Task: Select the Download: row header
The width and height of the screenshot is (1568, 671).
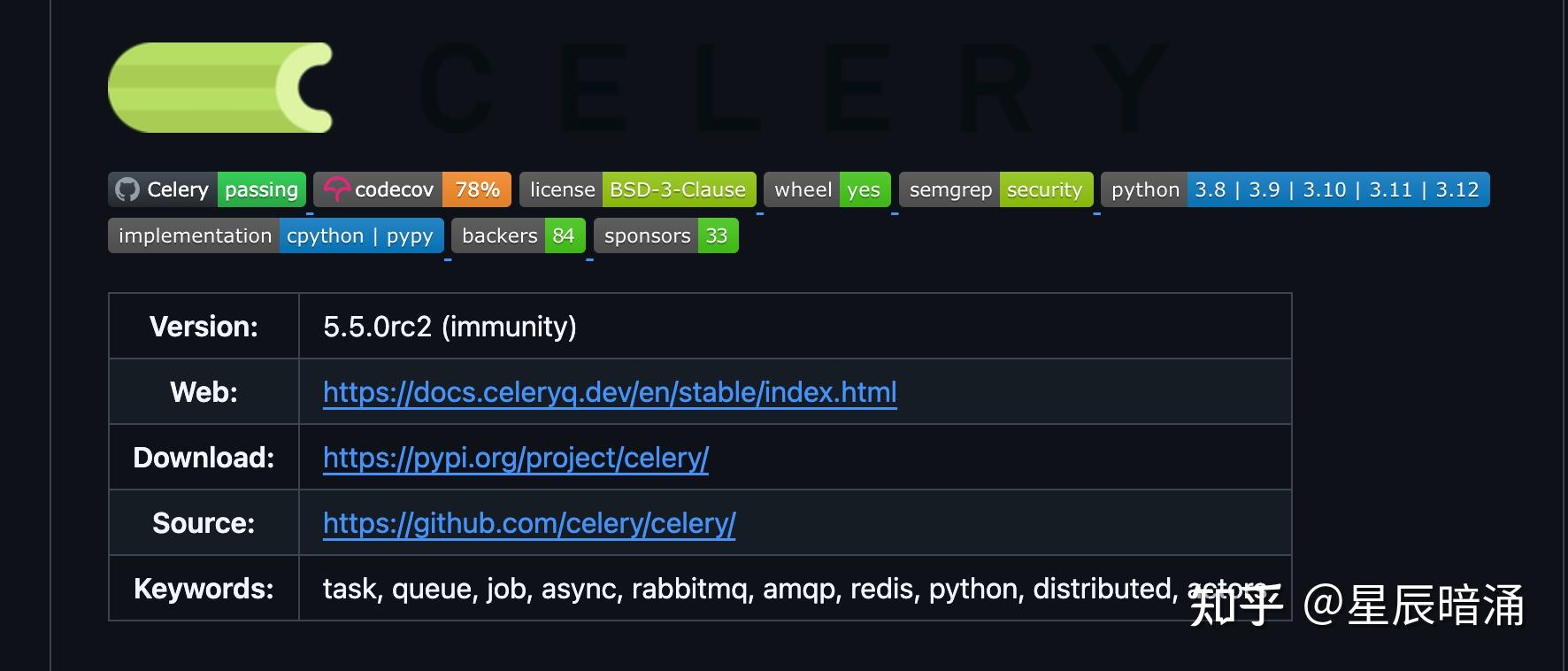Action: click(204, 458)
